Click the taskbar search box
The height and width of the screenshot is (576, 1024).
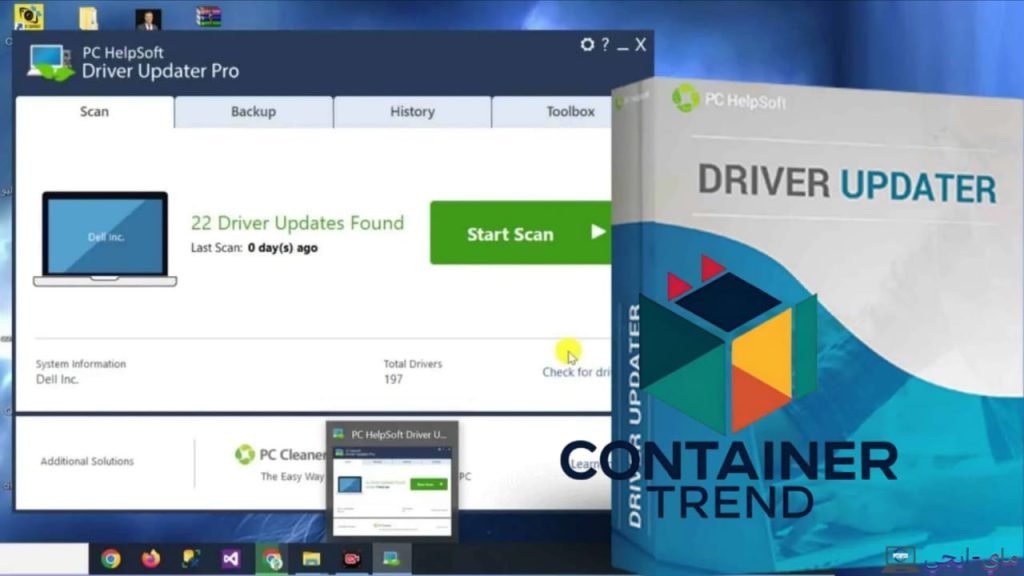(44, 559)
